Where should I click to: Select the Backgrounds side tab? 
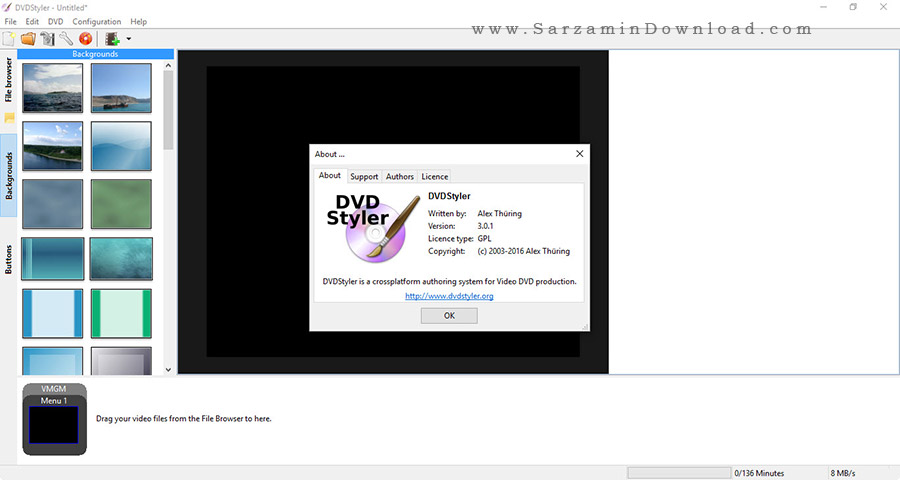[9, 176]
